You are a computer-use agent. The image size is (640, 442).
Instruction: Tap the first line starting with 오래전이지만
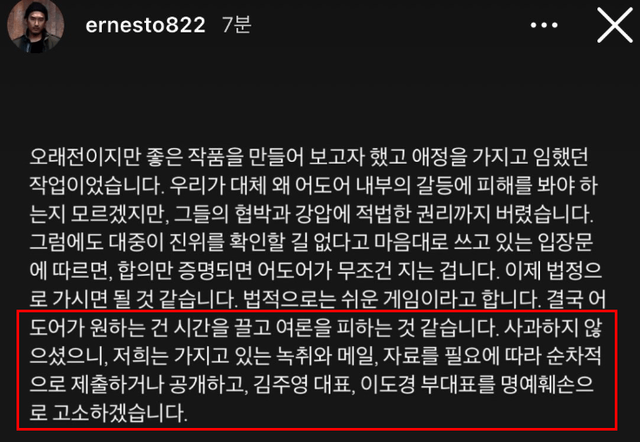309,157
